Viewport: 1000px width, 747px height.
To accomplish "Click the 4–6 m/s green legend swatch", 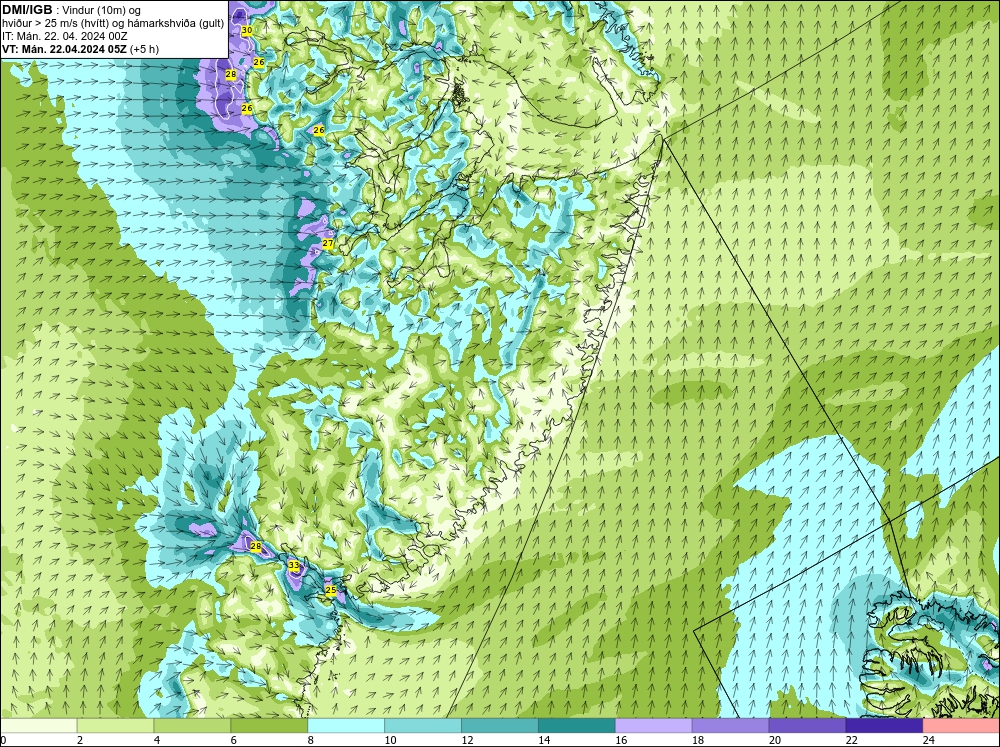I will coord(192,726).
